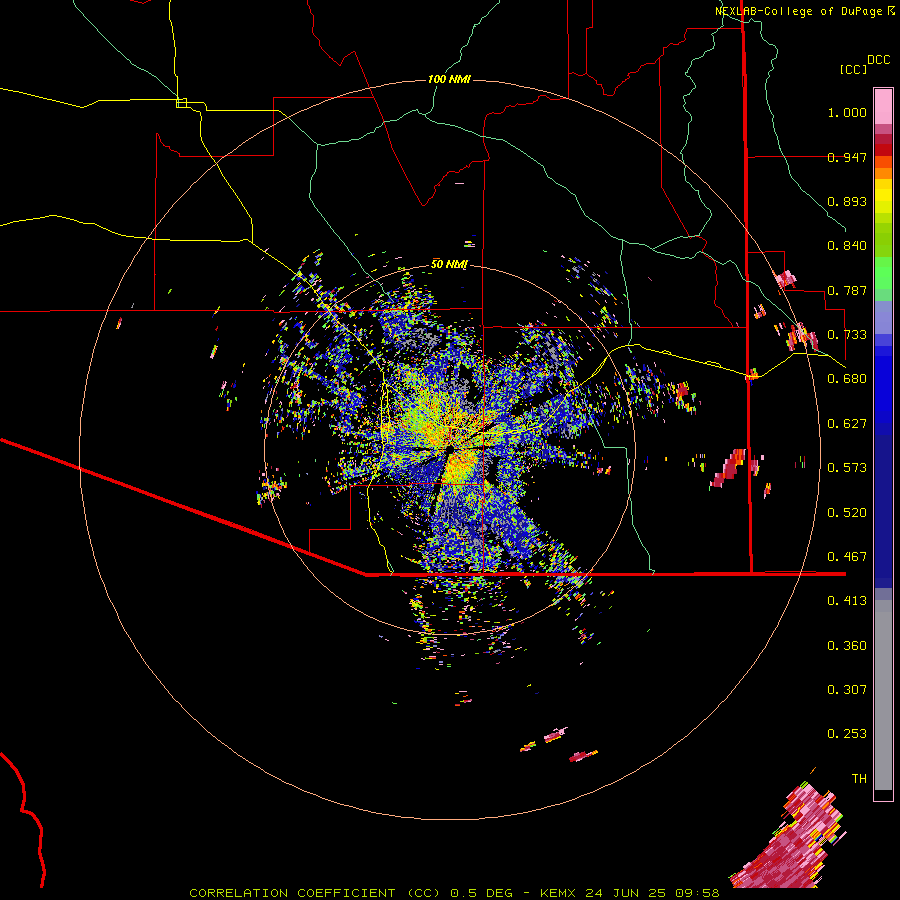The width and height of the screenshot is (900, 900).
Task: Click the 0.520 color scale value
Action: point(847,513)
